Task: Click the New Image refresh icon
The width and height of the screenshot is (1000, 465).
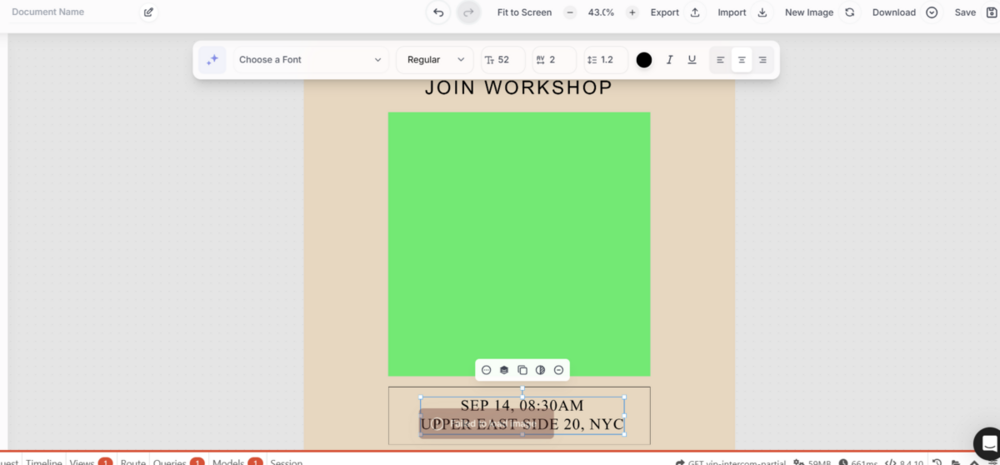Action: pyautogui.click(x=849, y=12)
